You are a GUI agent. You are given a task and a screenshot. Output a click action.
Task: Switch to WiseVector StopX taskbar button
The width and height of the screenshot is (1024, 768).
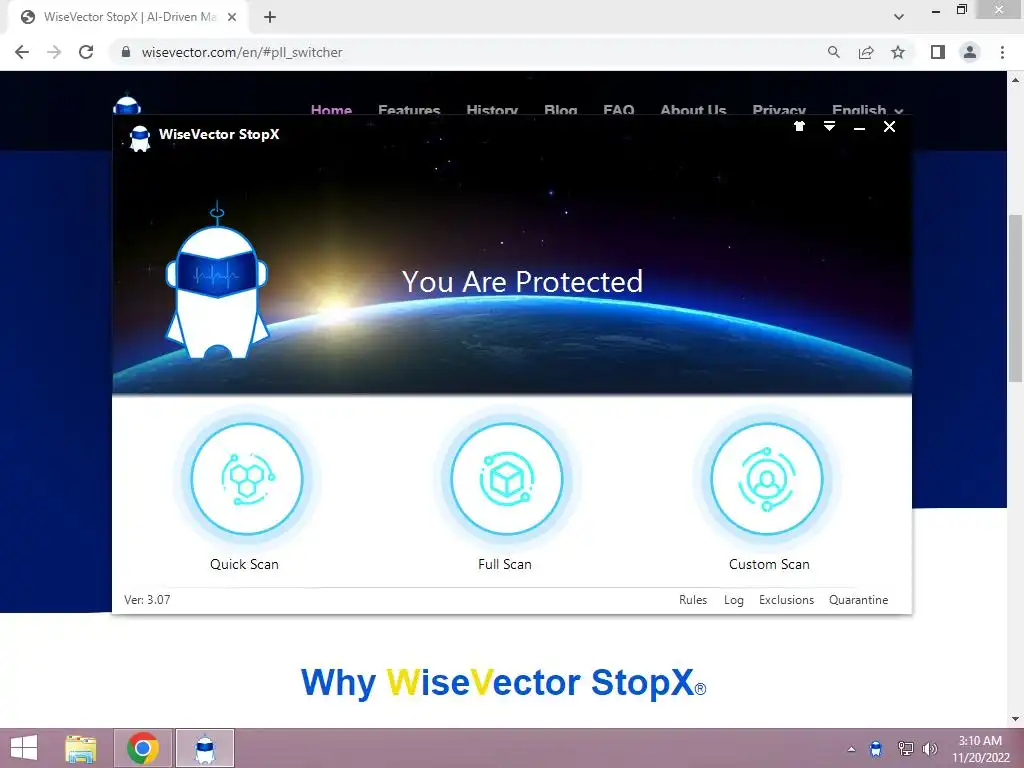tap(205, 748)
